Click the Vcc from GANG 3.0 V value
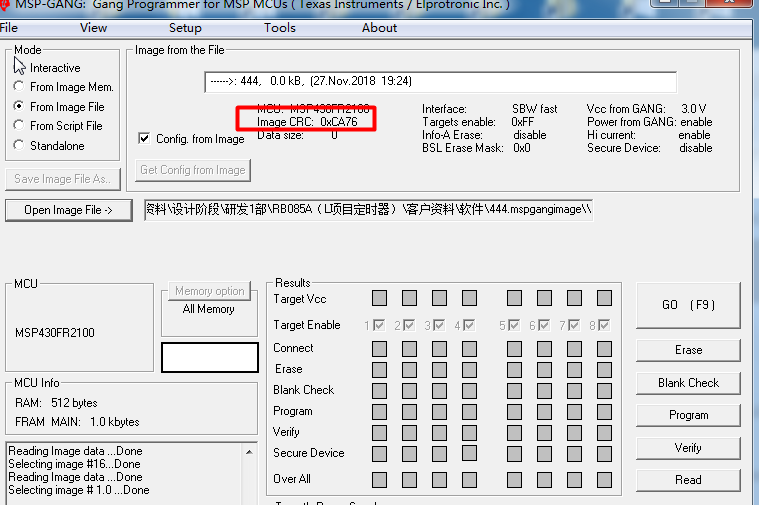Image resolution: width=759 pixels, height=505 pixels. point(694,109)
